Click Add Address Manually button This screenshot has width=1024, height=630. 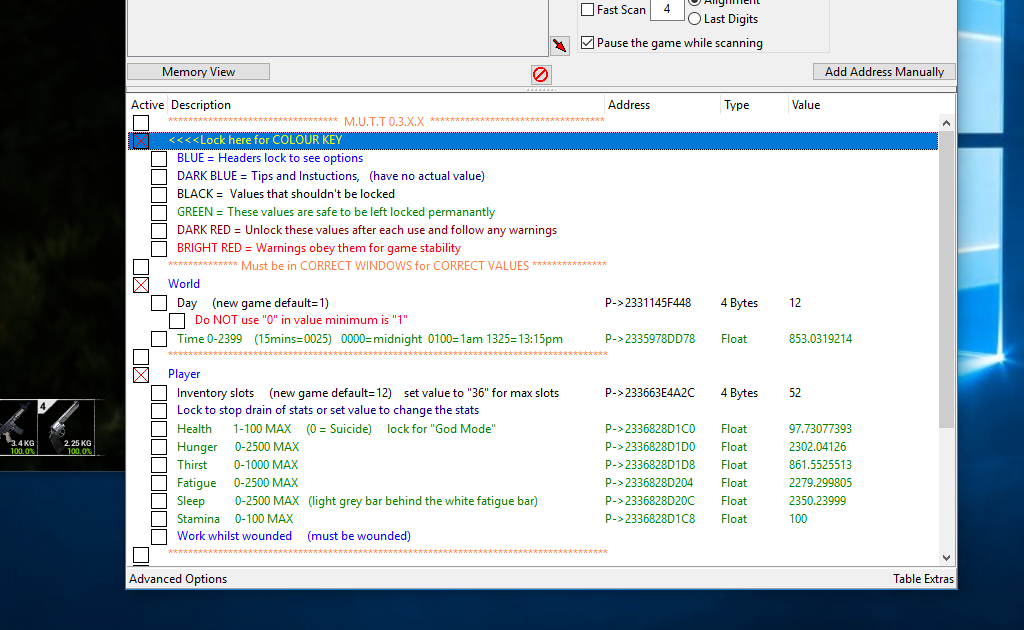(x=884, y=72)
